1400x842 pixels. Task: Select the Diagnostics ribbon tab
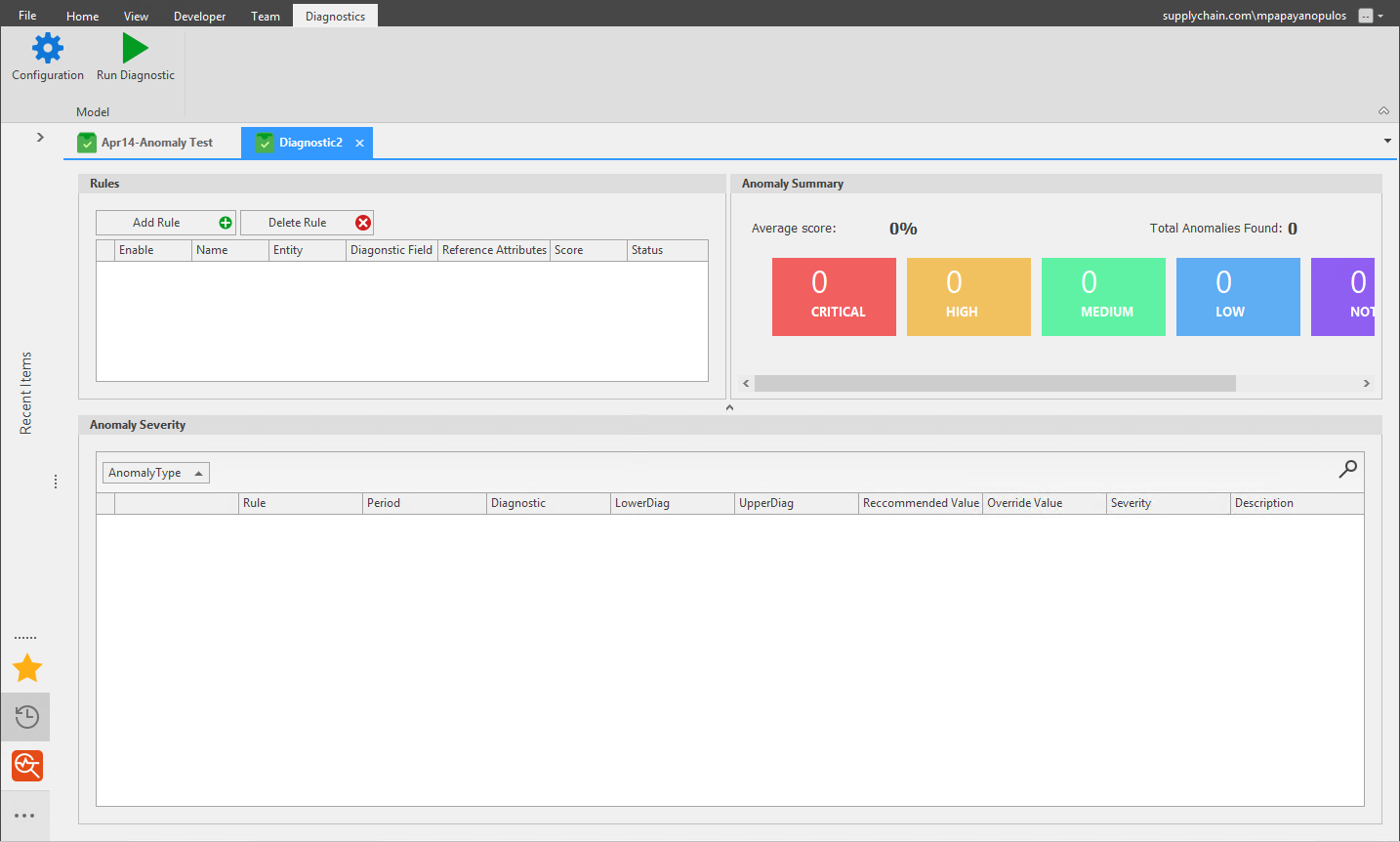335,16
